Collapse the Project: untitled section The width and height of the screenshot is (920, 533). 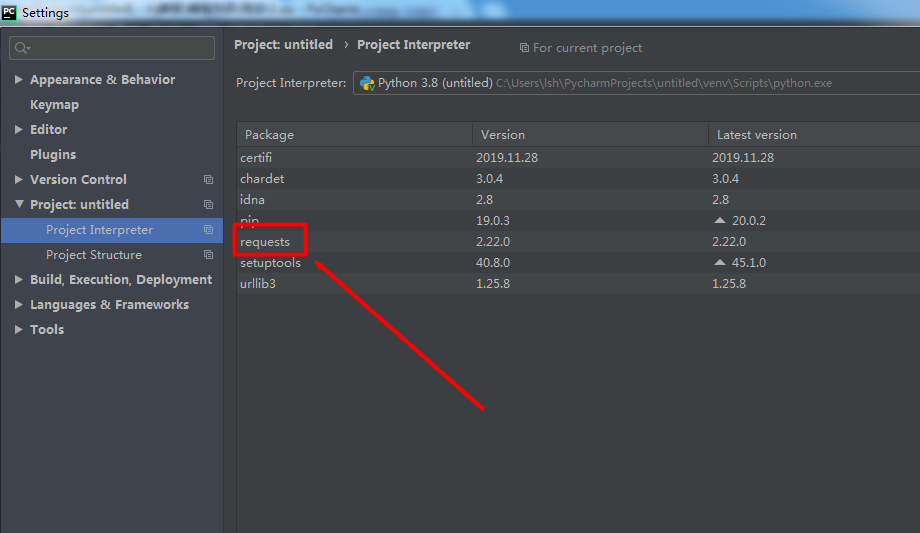19,204
